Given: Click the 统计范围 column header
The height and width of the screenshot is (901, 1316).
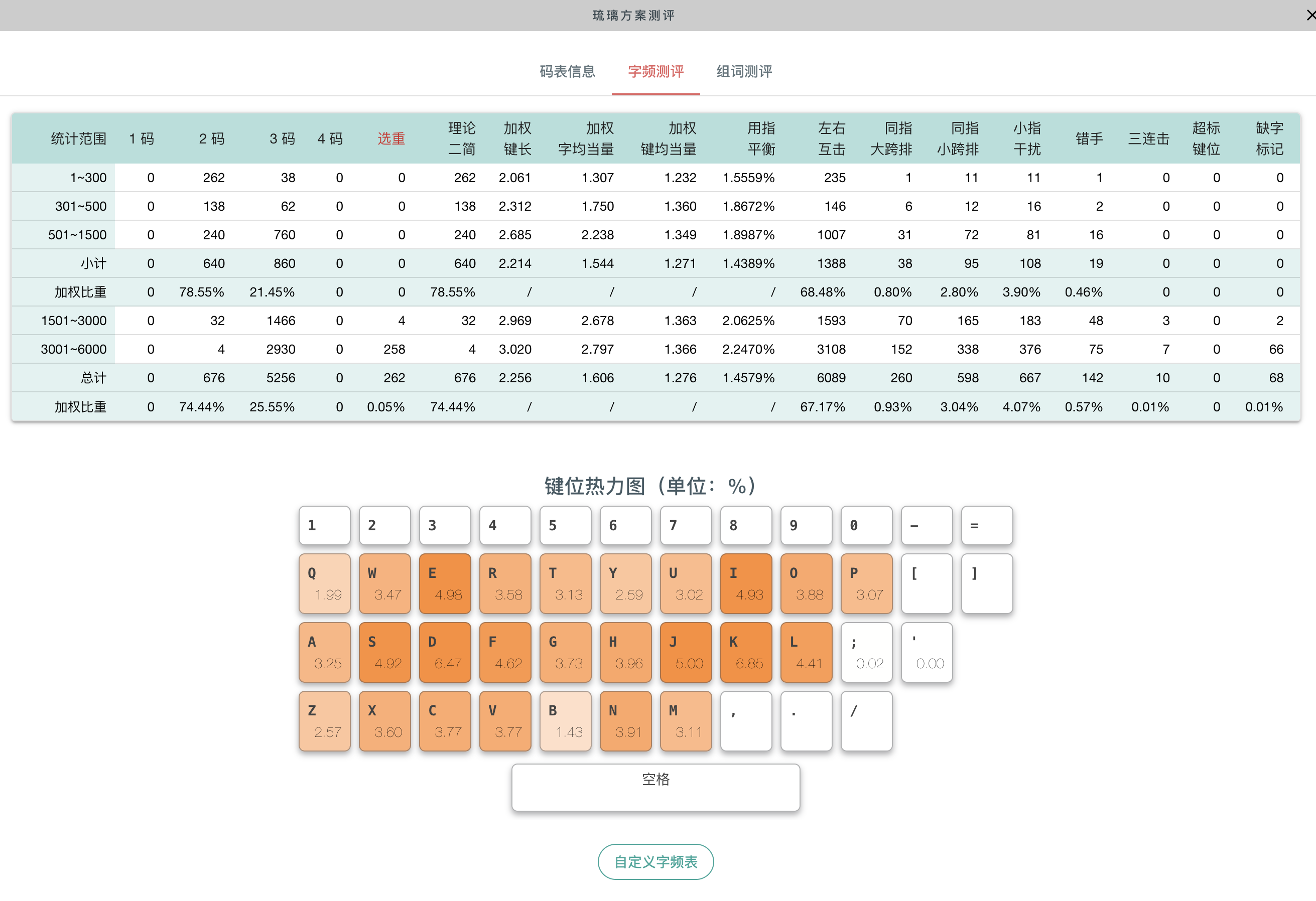Looking at the screenshot, I should tap(78, 138).
